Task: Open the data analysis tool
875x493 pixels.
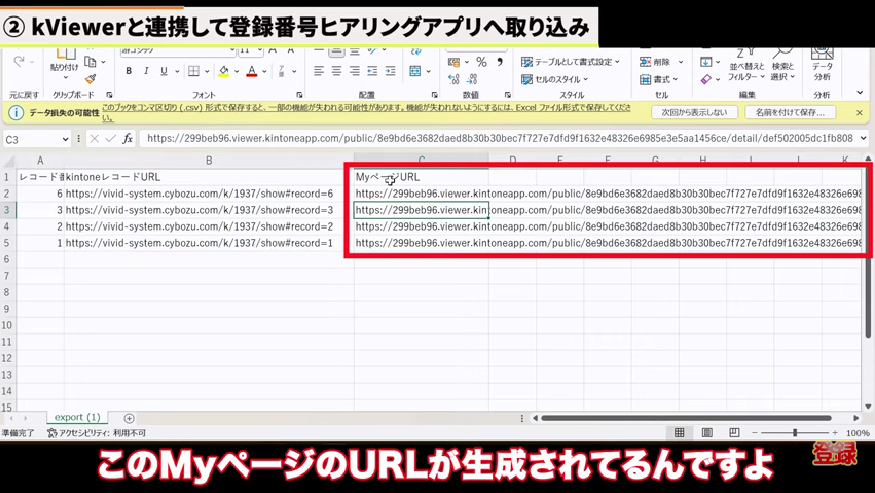Action: tap(821, 68)
